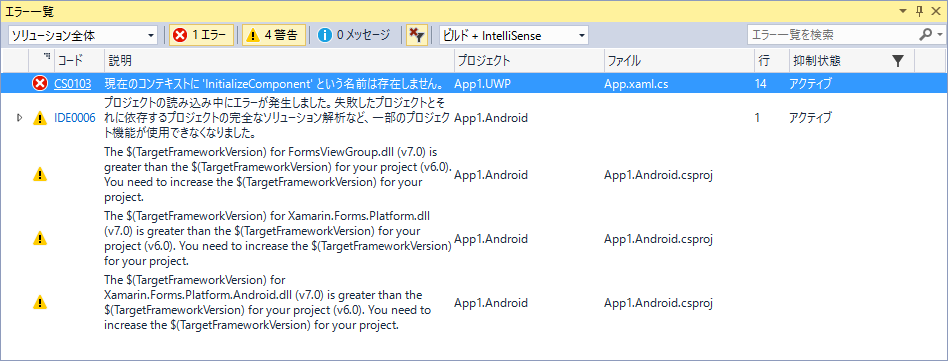Close the エラー一覧 panel
Image resolution: width=948 pixels, height=361 pixels.
click(x=935, y=11)
